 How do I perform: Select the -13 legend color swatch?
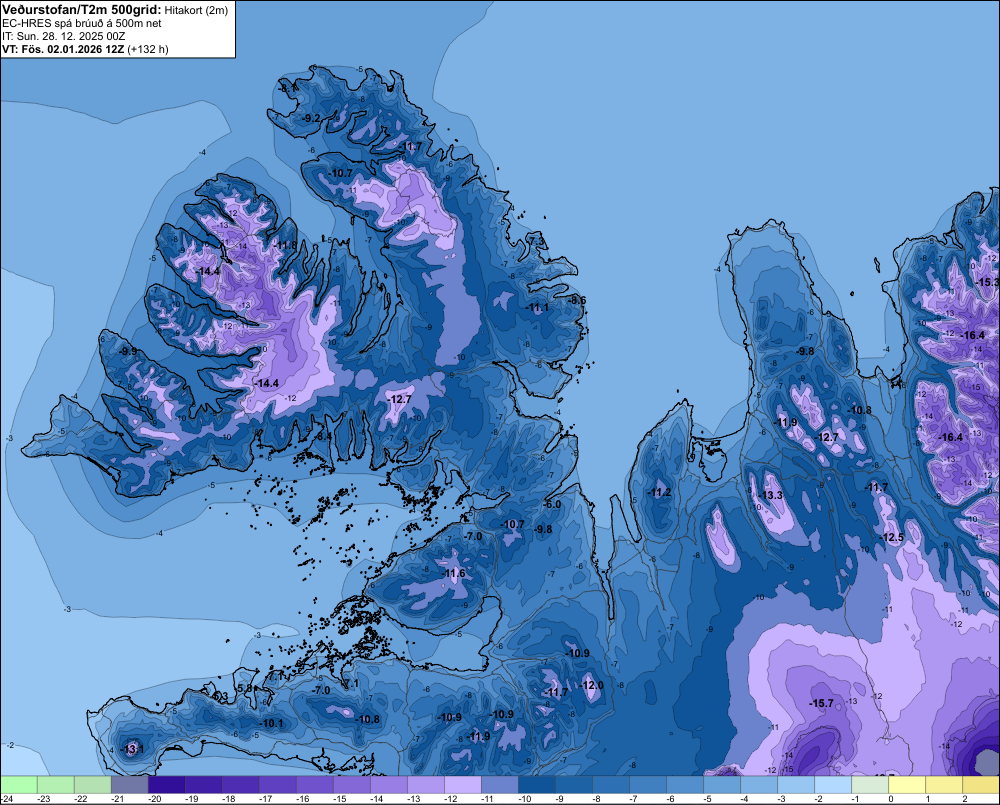[x=425, y=784]
